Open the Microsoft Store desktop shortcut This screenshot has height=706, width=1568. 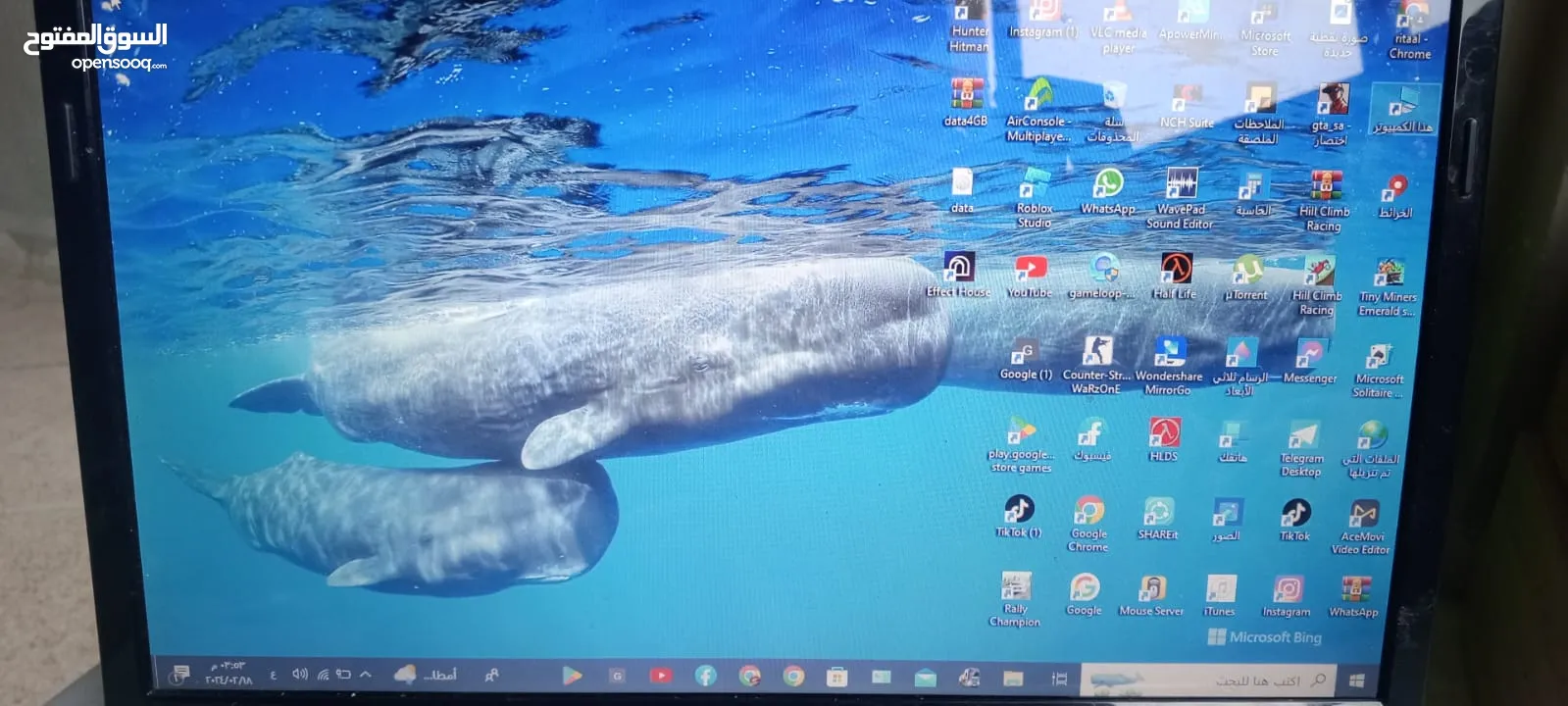pyautogui.click(x=1265, y=29)
